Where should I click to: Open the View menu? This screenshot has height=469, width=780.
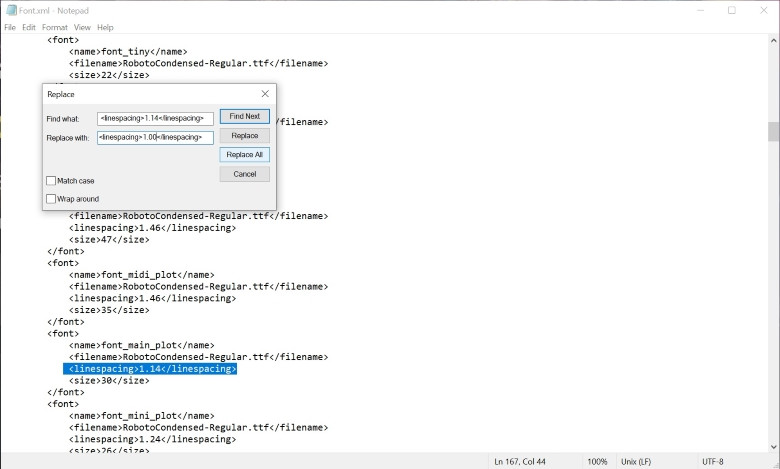coord(82,27)
